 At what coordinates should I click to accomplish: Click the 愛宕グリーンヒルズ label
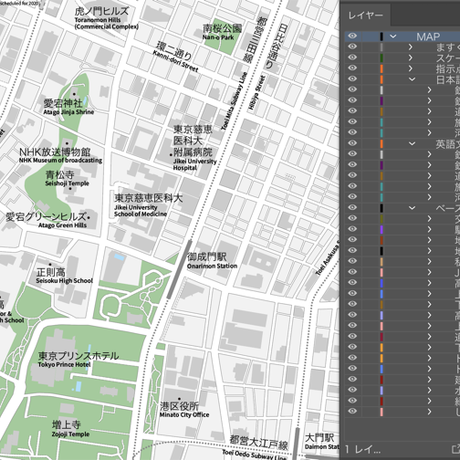tap(46, 217)
